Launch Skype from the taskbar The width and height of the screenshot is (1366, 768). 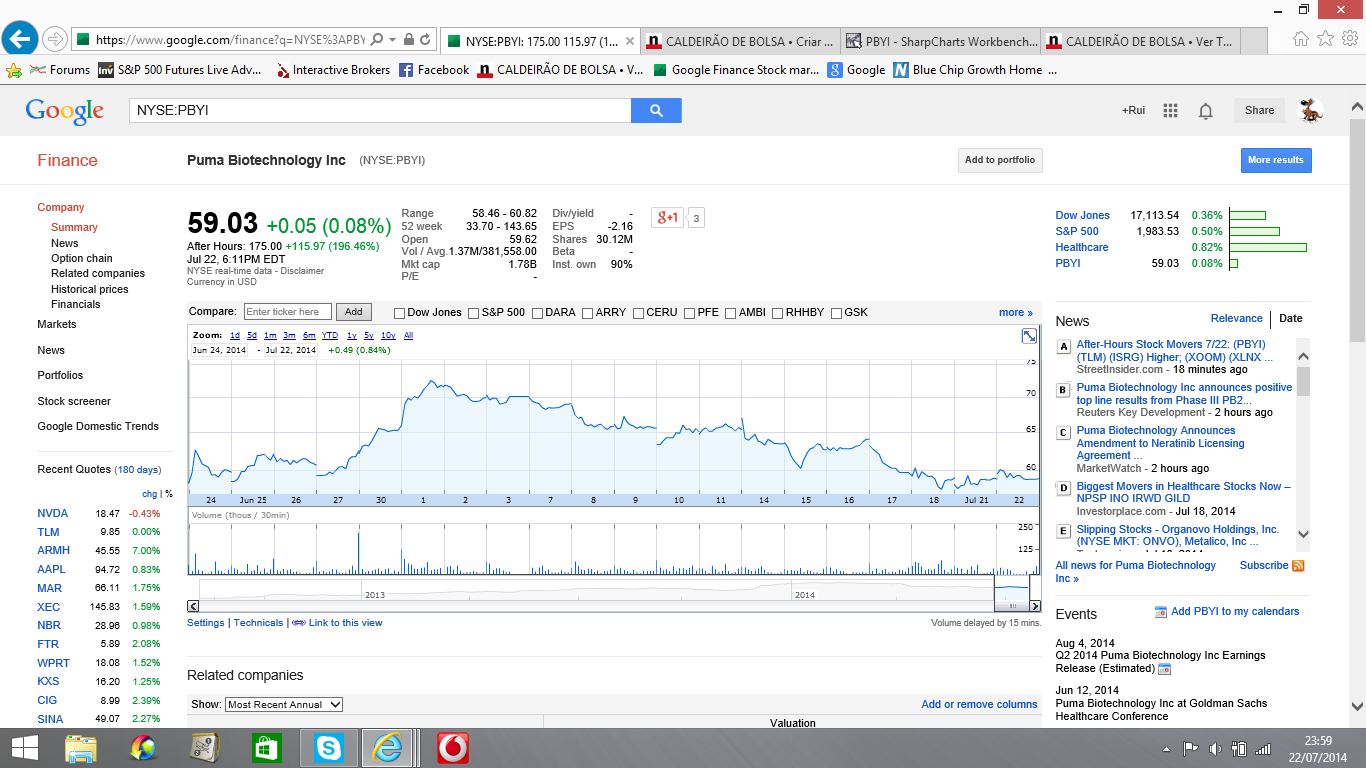[x=328, y=748]
